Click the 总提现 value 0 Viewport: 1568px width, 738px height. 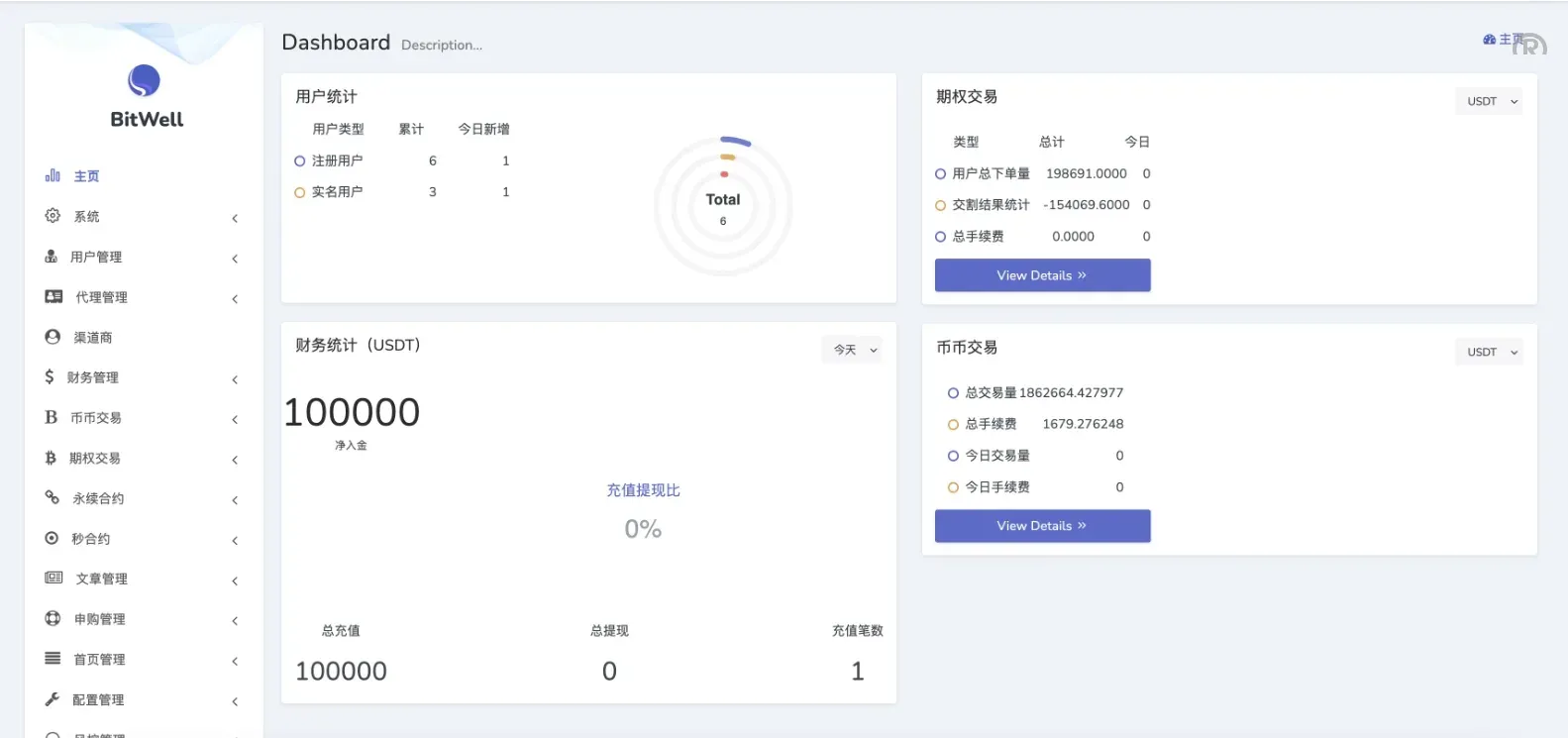point(609,671)
